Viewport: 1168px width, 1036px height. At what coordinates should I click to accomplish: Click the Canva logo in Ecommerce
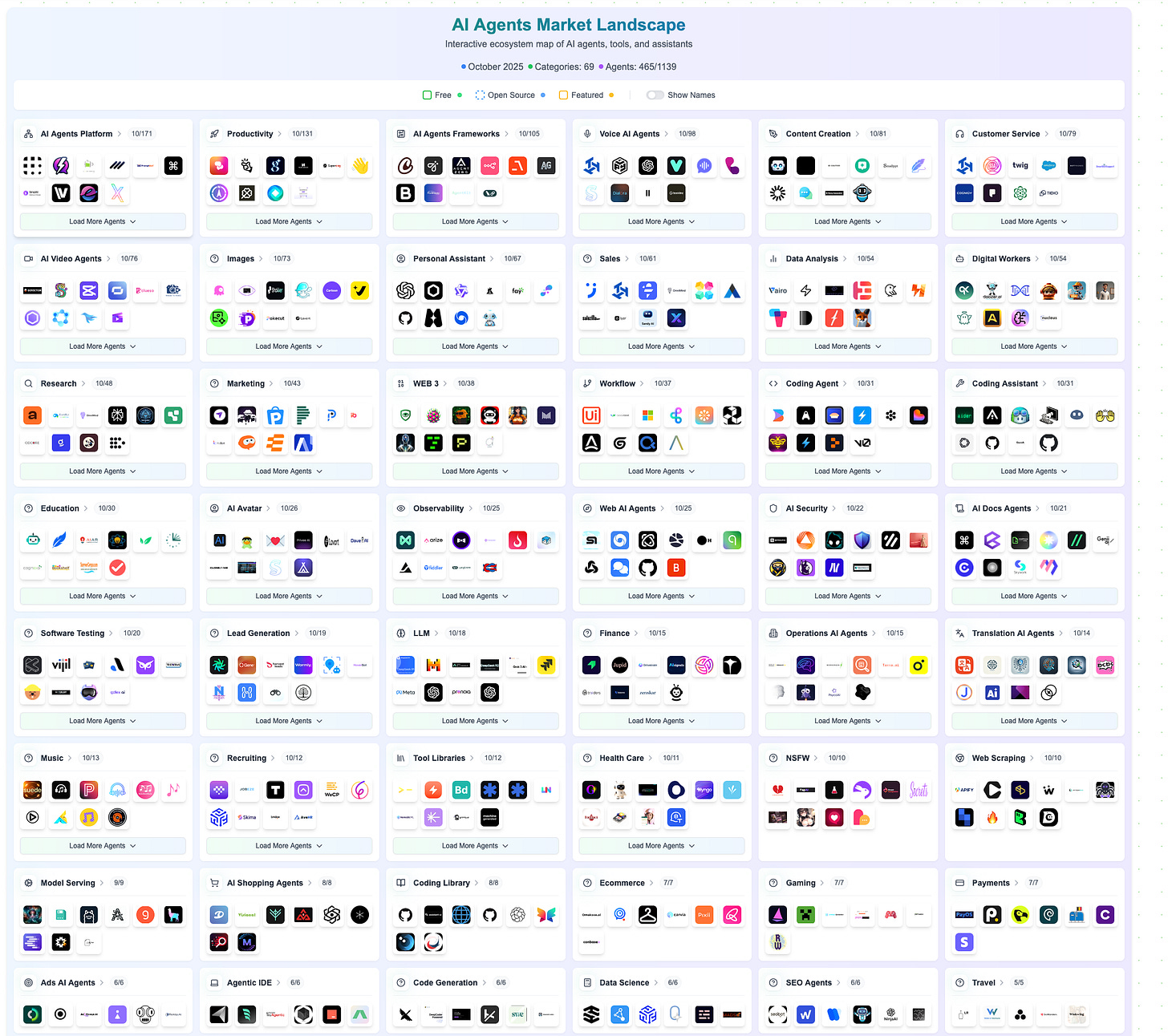pos(676,915)
